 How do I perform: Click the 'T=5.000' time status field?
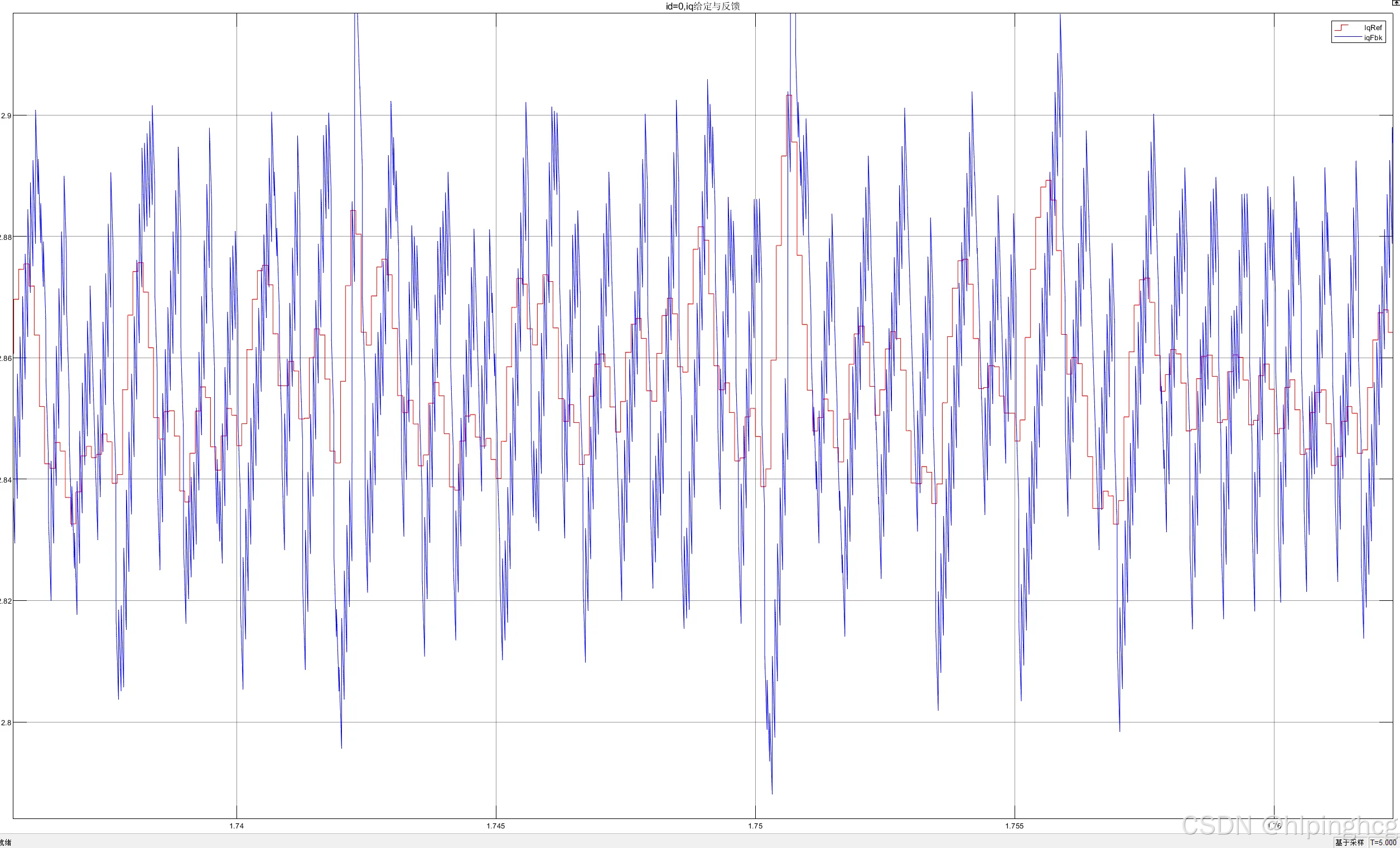point(1382,842)
